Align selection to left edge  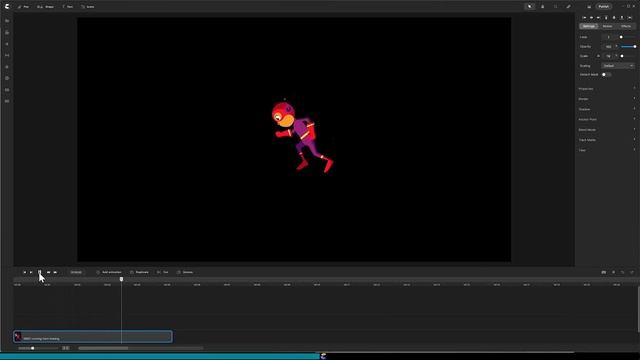tap(584, 18)
